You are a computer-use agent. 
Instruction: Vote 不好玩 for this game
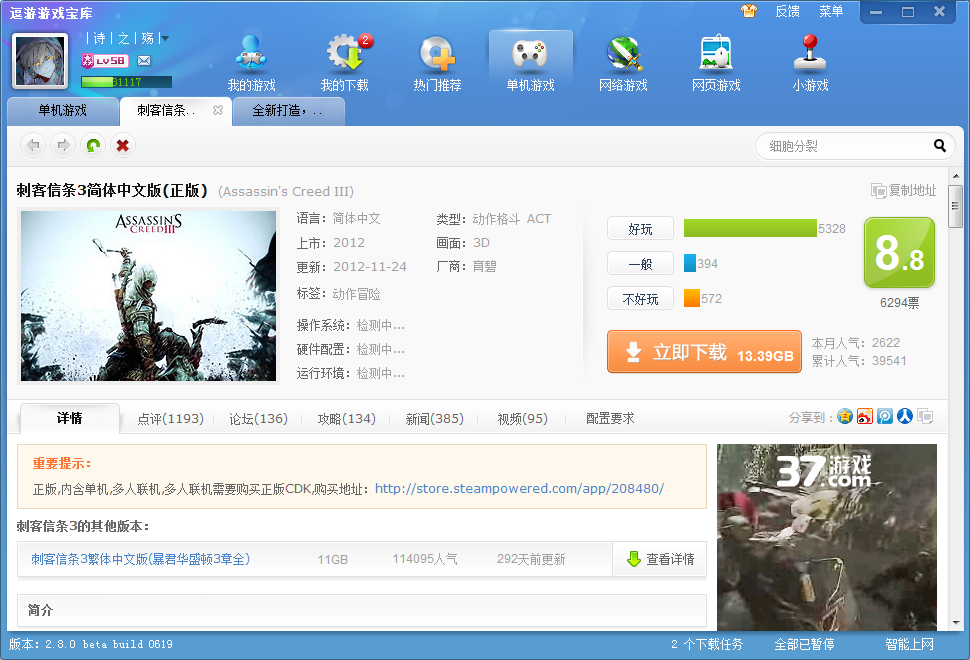(x=640, y=299)
